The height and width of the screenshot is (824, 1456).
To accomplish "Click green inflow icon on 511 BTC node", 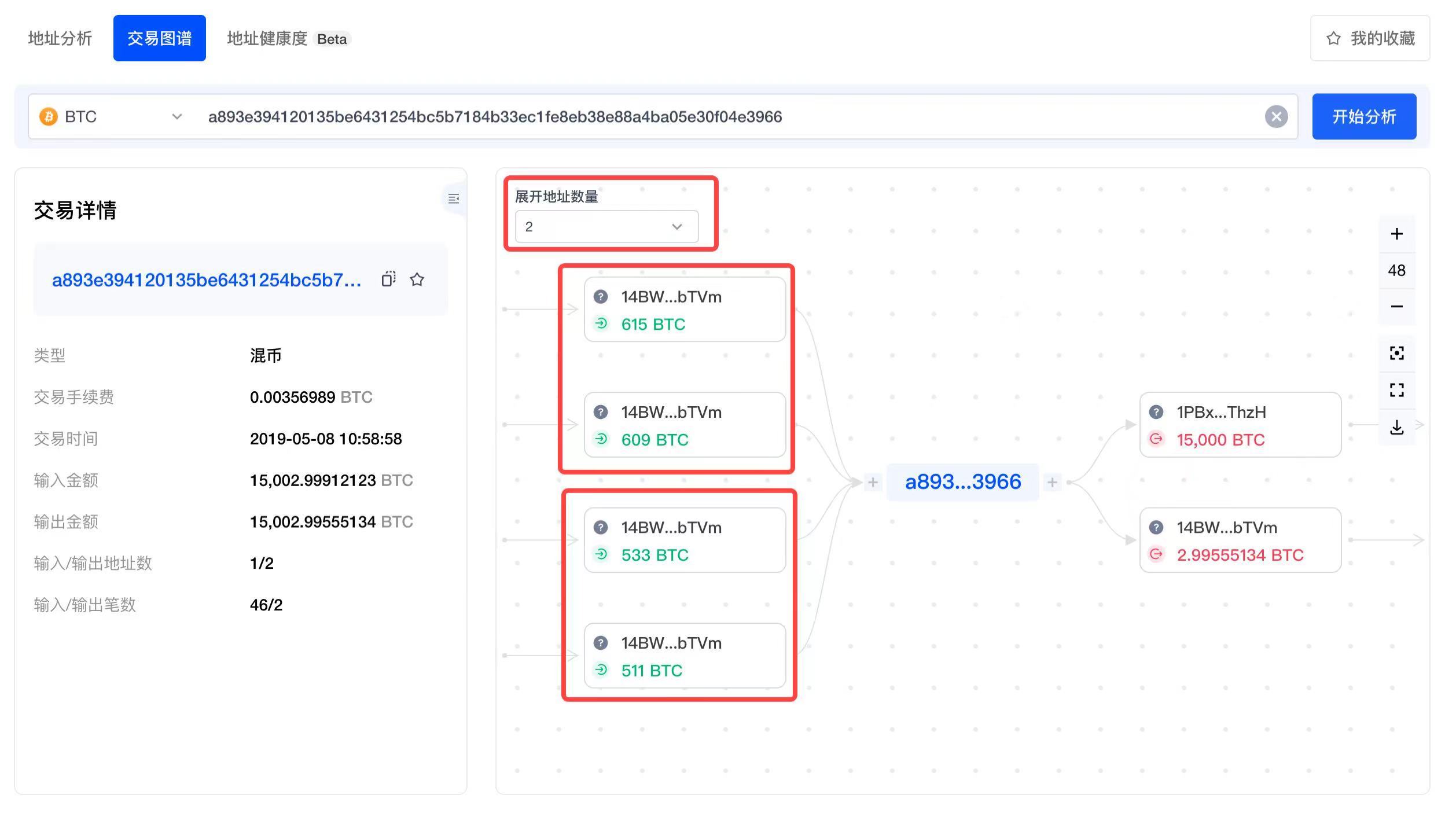I will (601, 670).
